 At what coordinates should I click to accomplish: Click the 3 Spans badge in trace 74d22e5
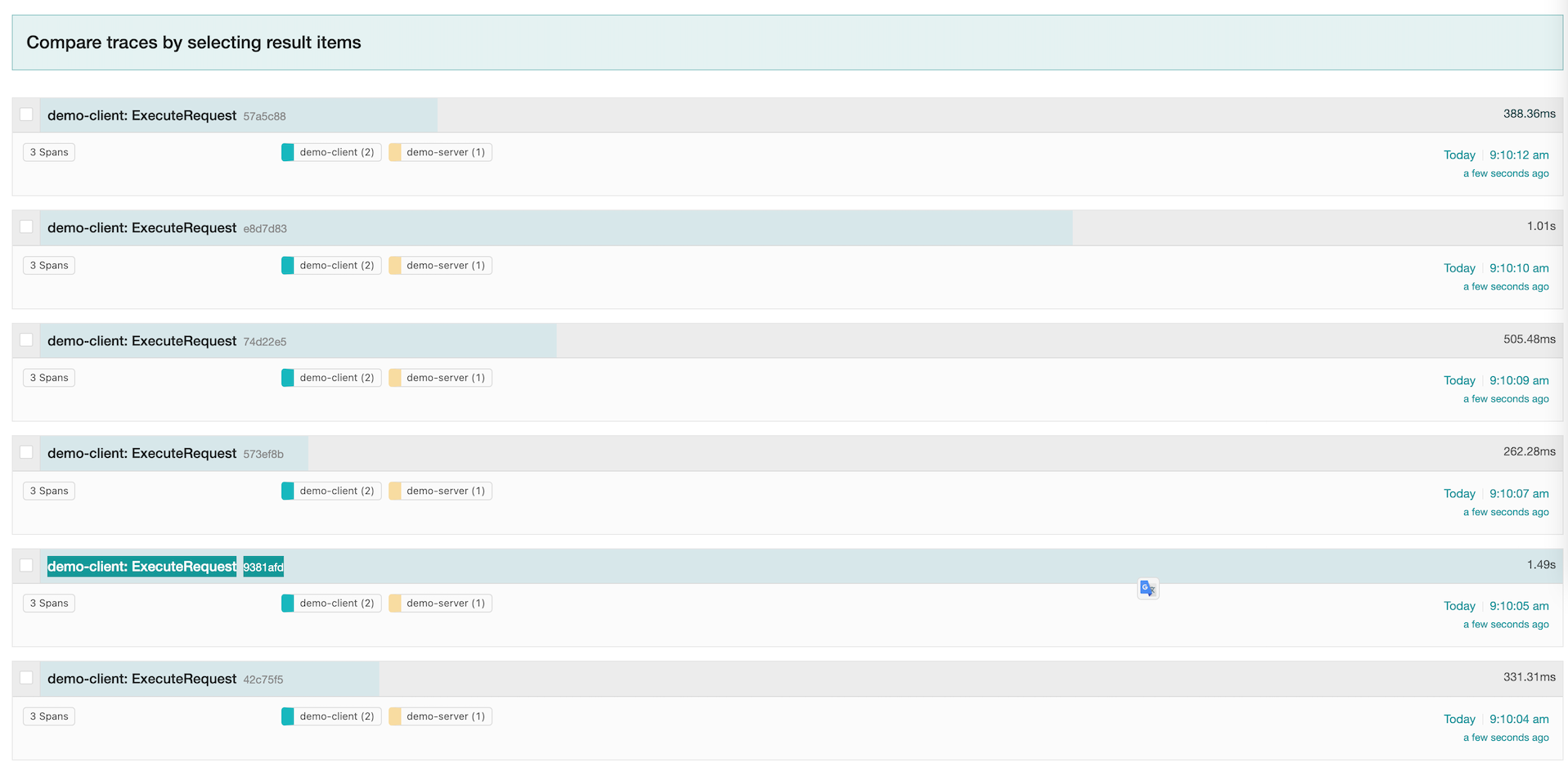pyautogui.click(x=49, y=378)
